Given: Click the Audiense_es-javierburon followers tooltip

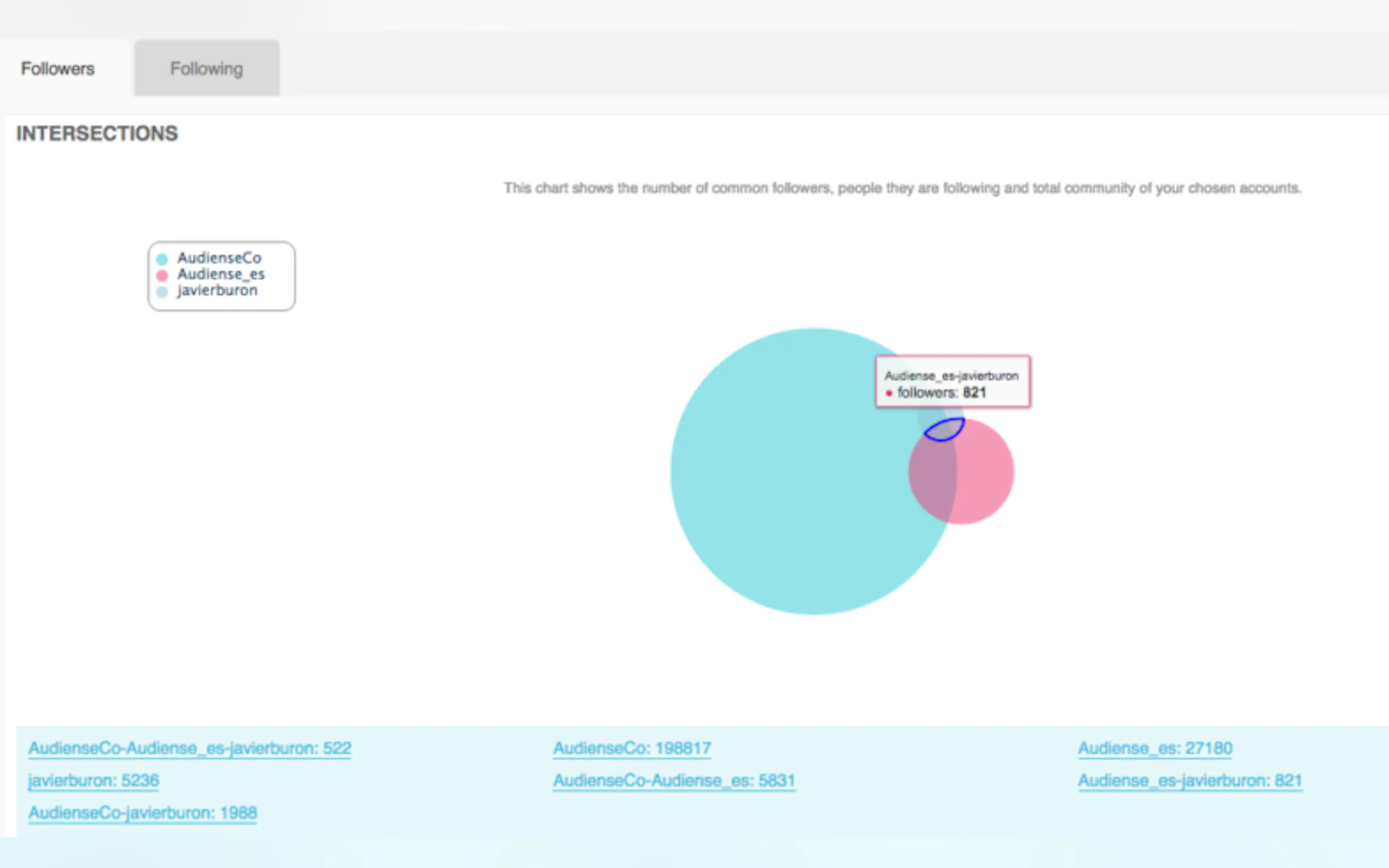Looking at the screenshot, I should click(952, 382).
